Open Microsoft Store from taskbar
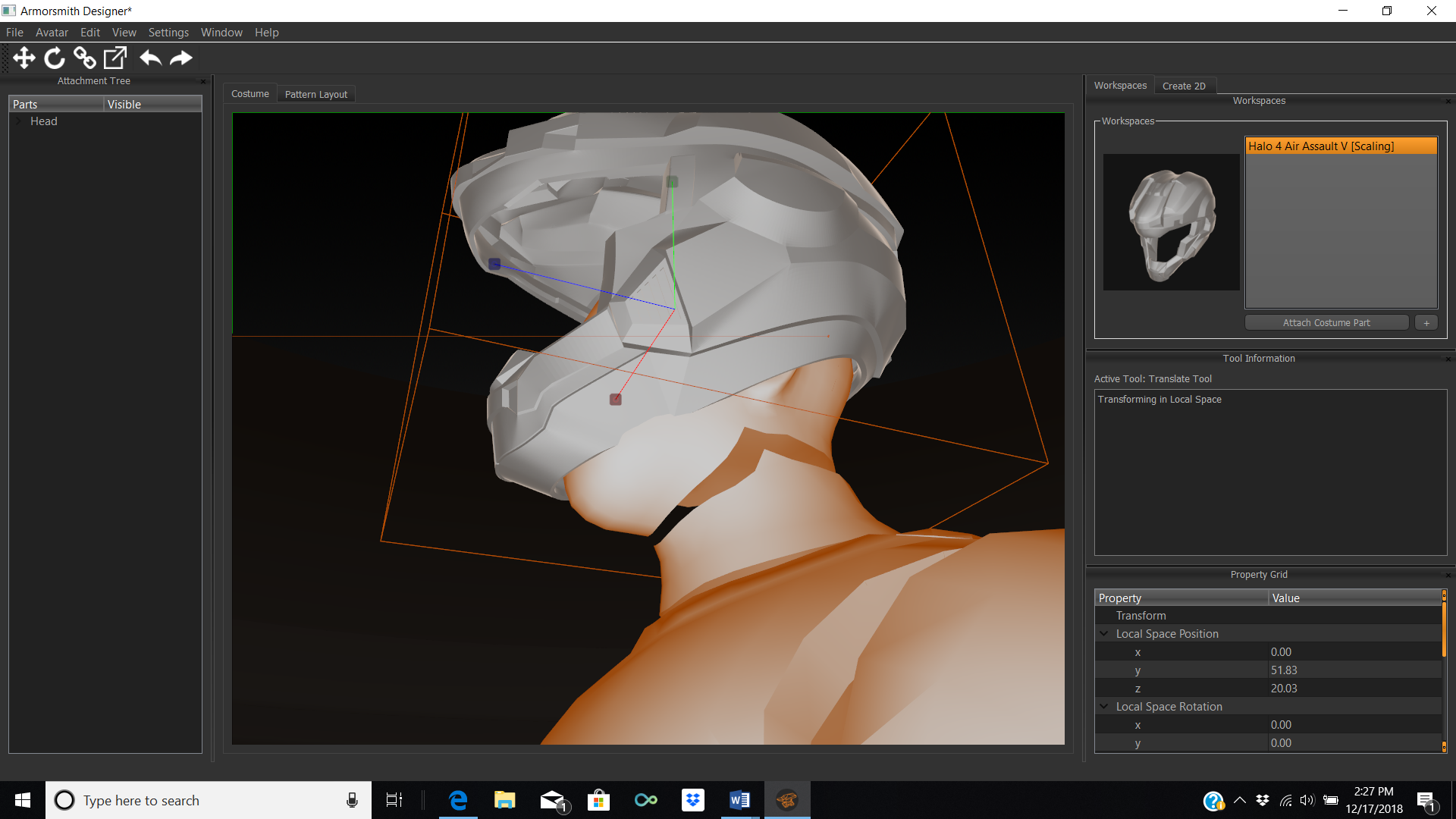This screenshot has height=819, width=1456. click(x=599, y=800)
